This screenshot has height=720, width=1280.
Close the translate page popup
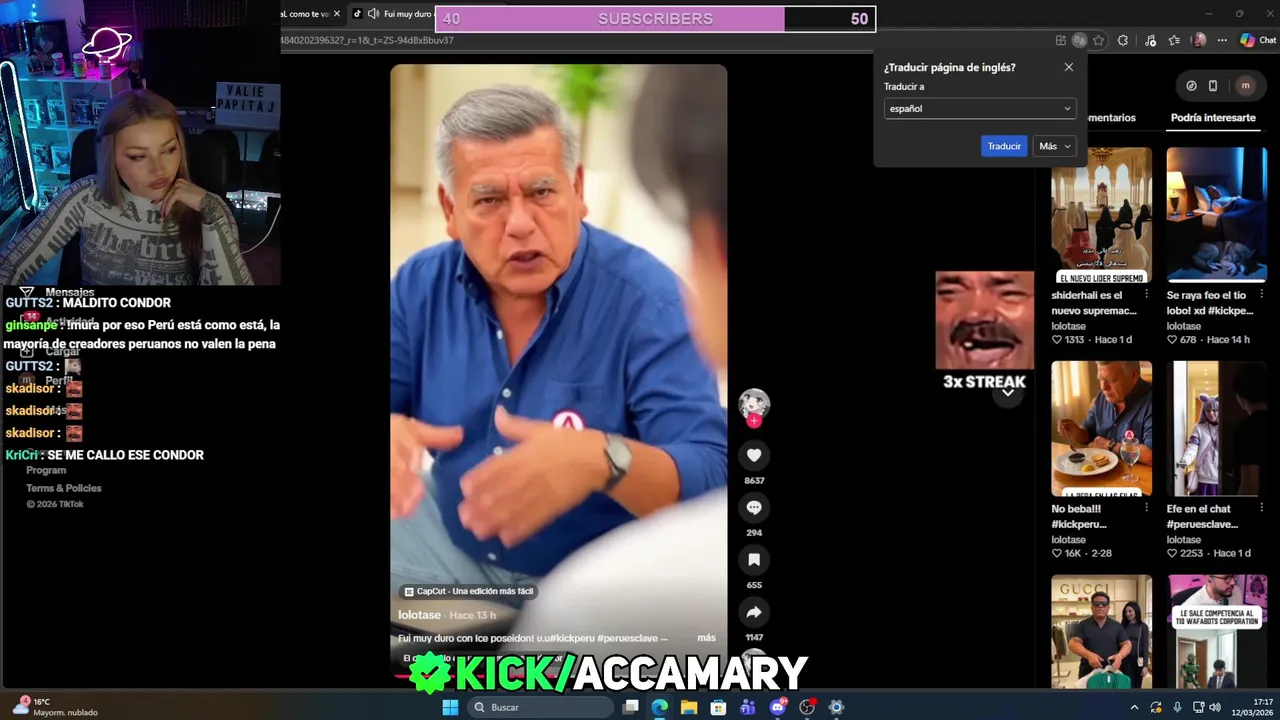pos(1068,67)
